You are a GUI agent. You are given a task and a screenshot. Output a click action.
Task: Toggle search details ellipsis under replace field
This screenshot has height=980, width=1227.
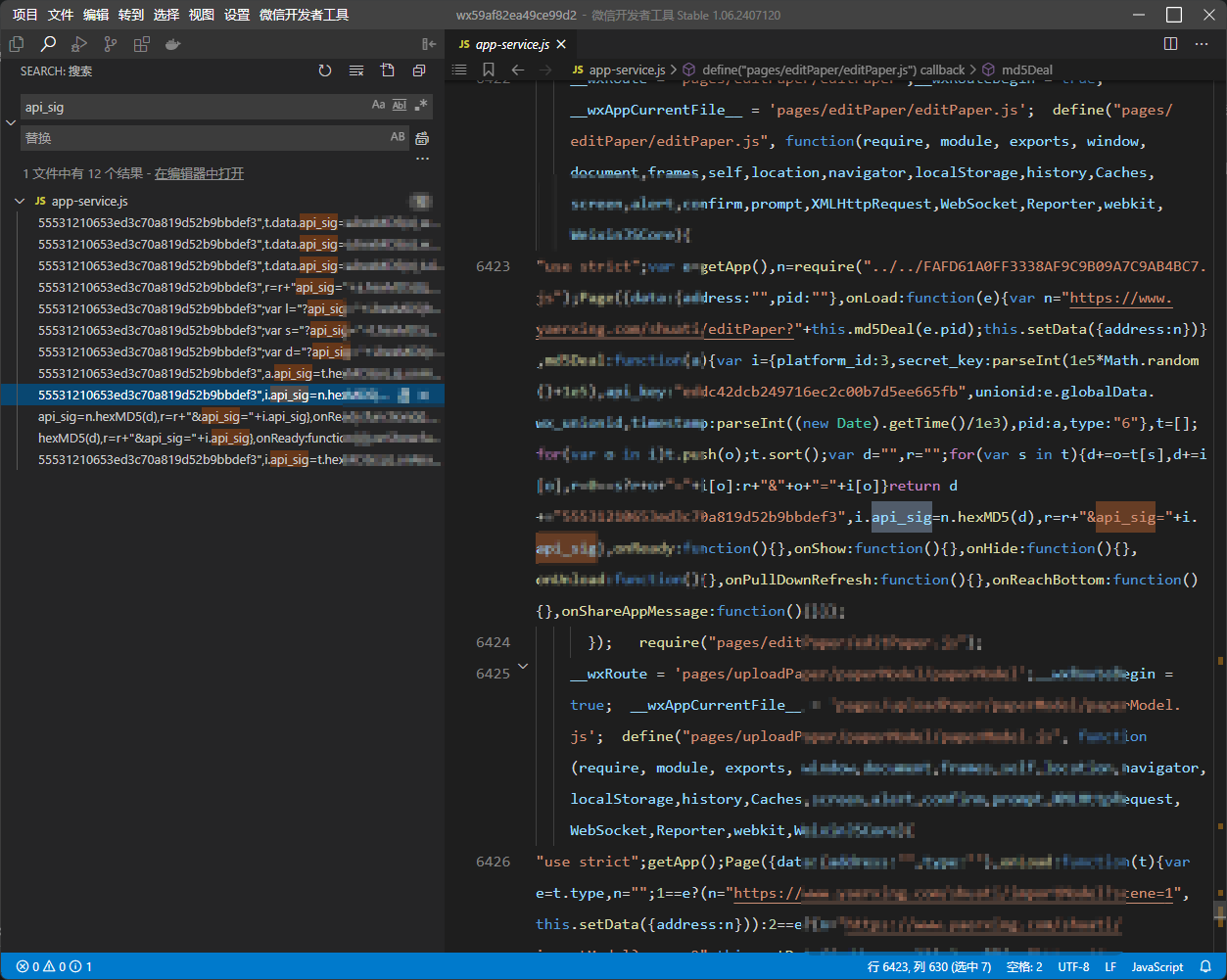[x=422, y=159]
